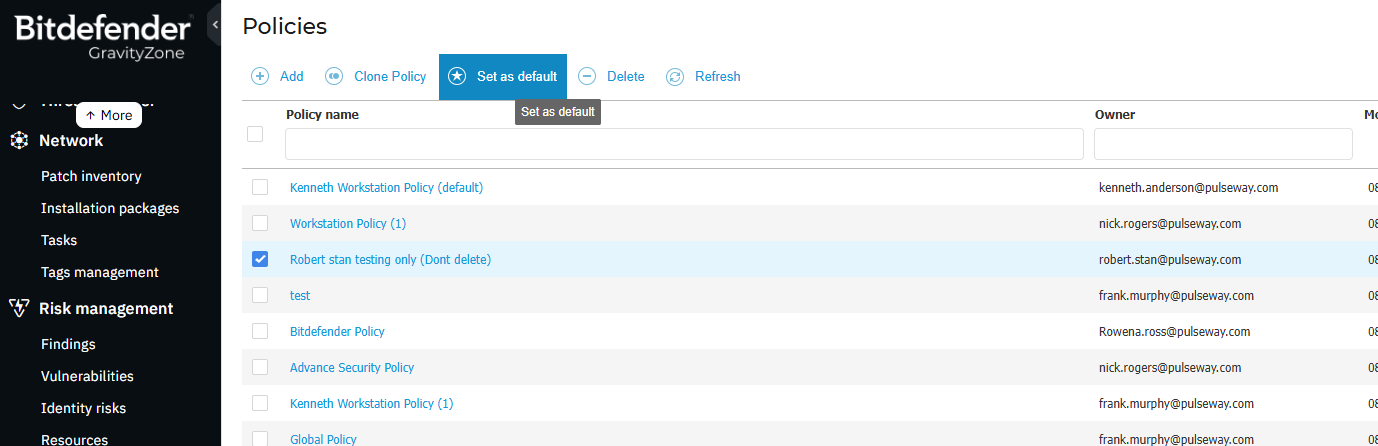Click the Risk management shield icon
This screenshot has width=1378, height=446.
point(19,308)
